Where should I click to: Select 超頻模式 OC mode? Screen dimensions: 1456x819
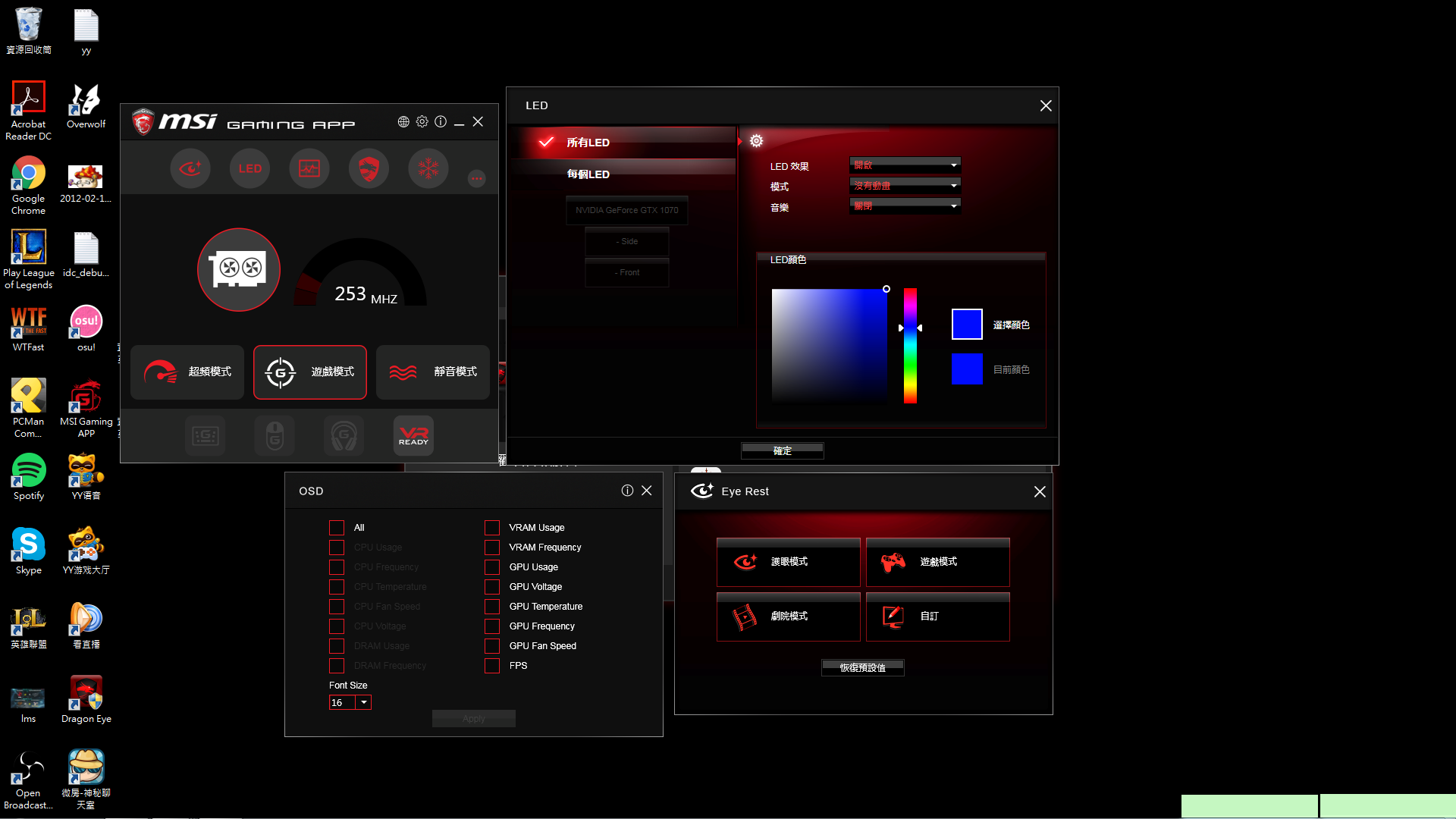pyautogui.click(x=187, y=372)
